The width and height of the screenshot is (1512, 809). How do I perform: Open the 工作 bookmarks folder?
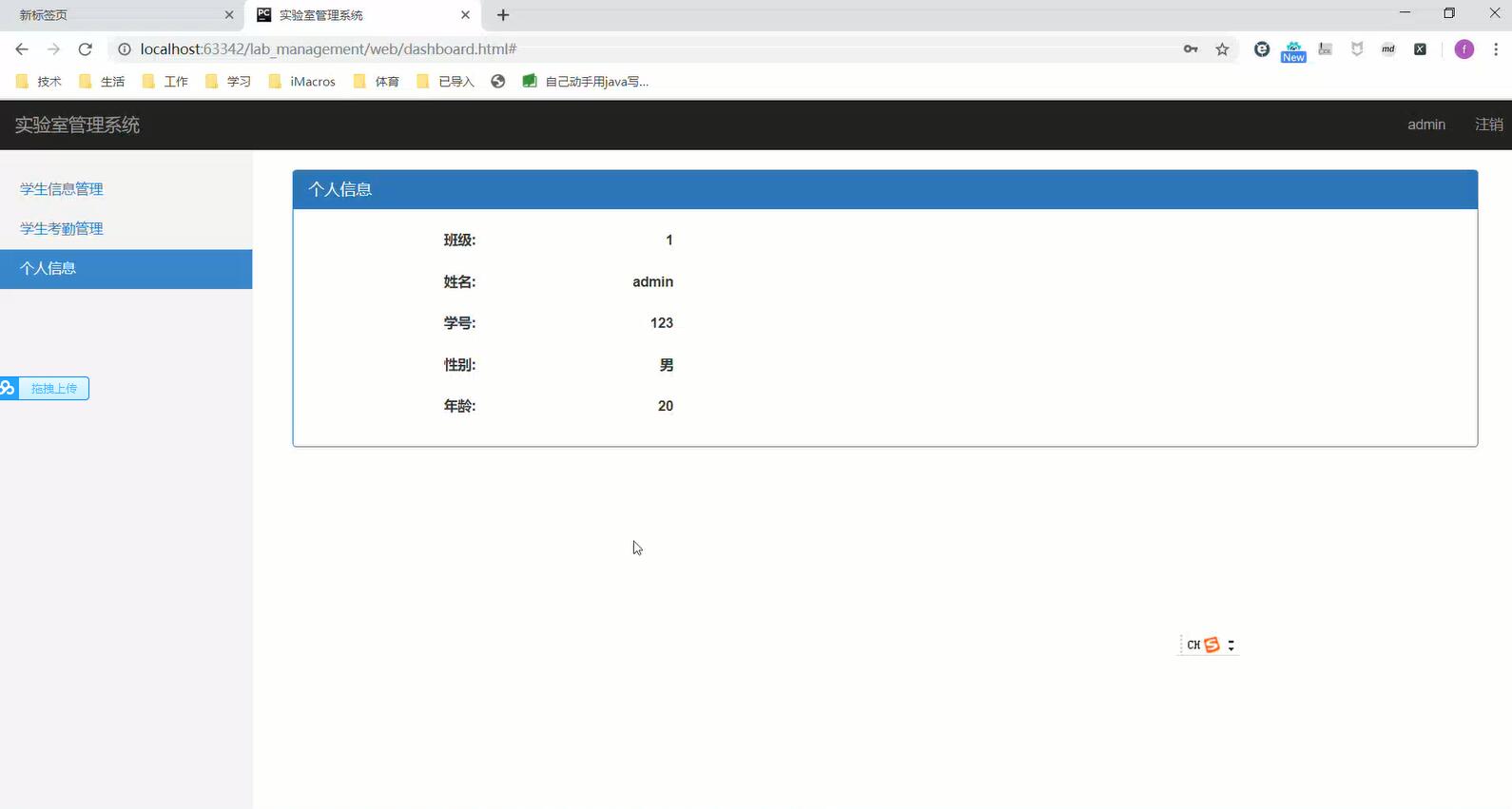click(x=165, y=82)
